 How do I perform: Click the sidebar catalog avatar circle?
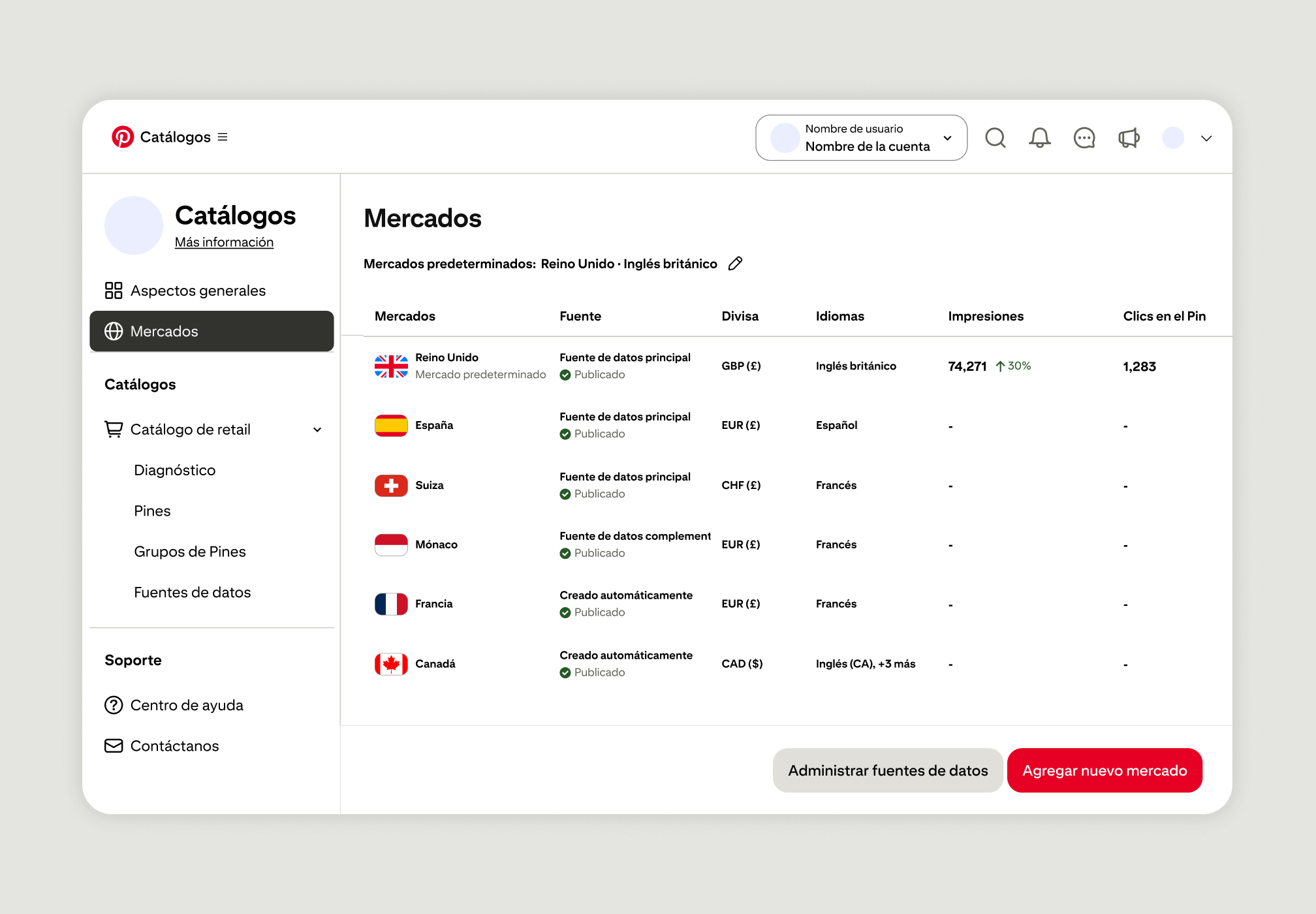[134, 225]
